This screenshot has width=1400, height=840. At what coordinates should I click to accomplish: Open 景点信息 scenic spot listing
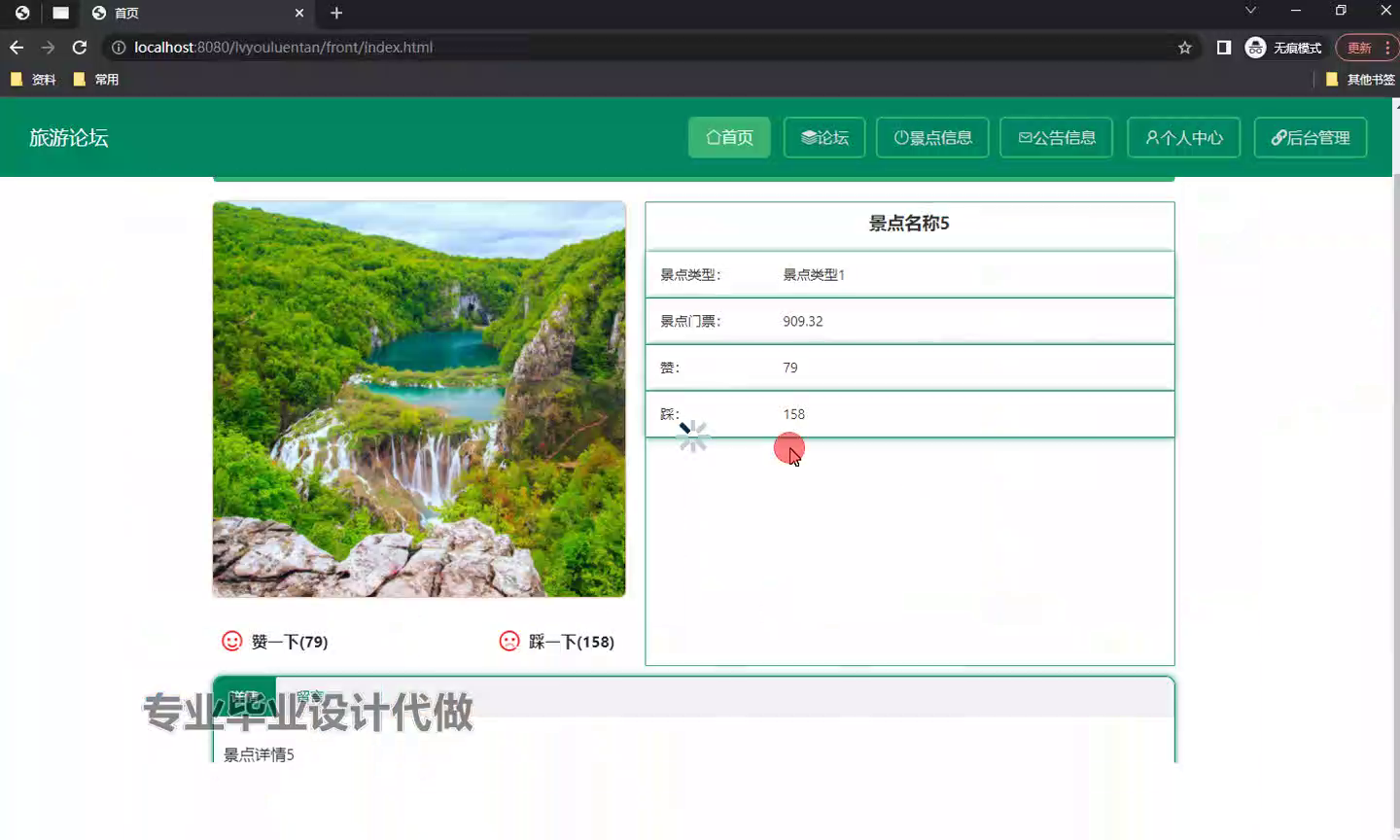[932, 137]
